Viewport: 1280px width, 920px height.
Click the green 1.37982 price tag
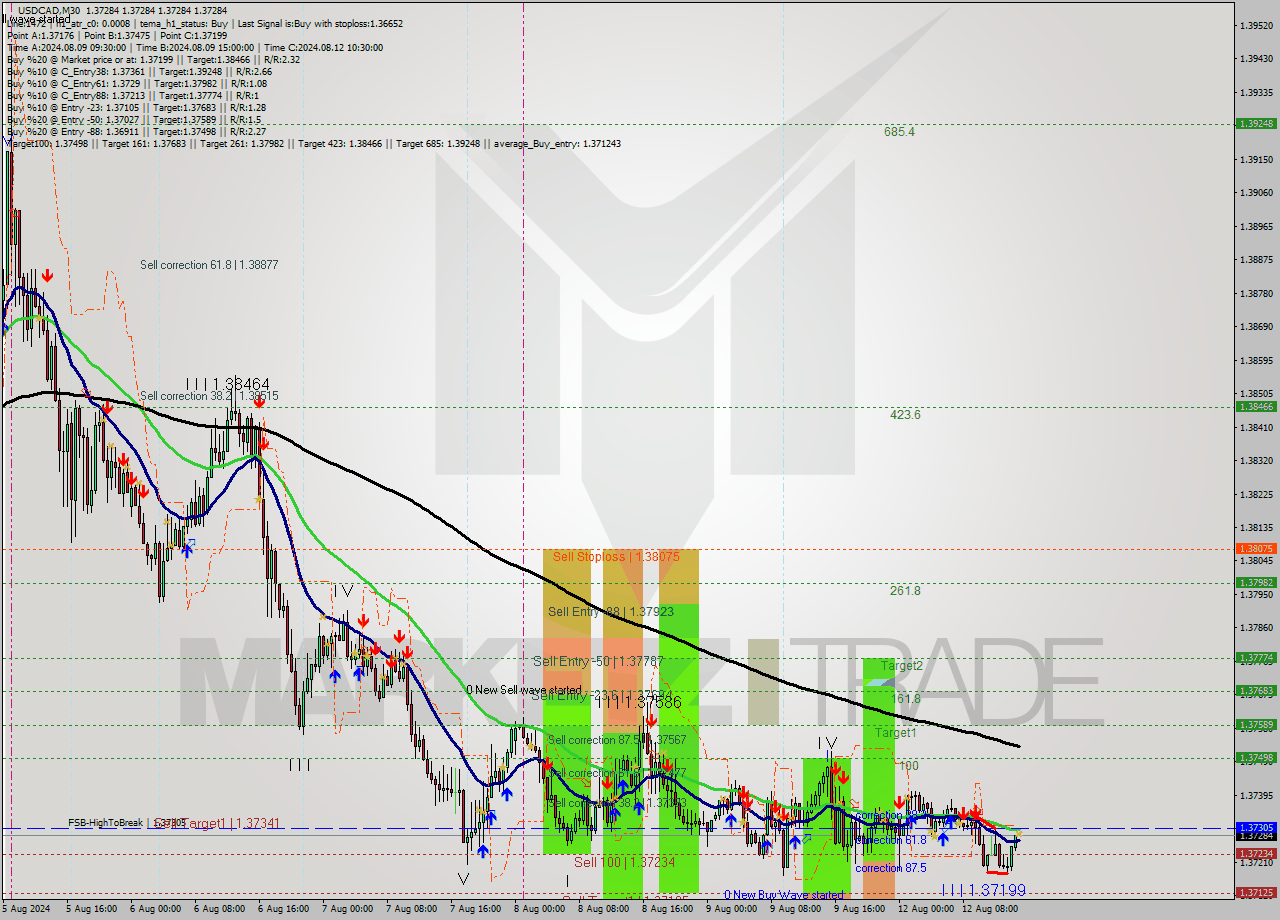1255,582
